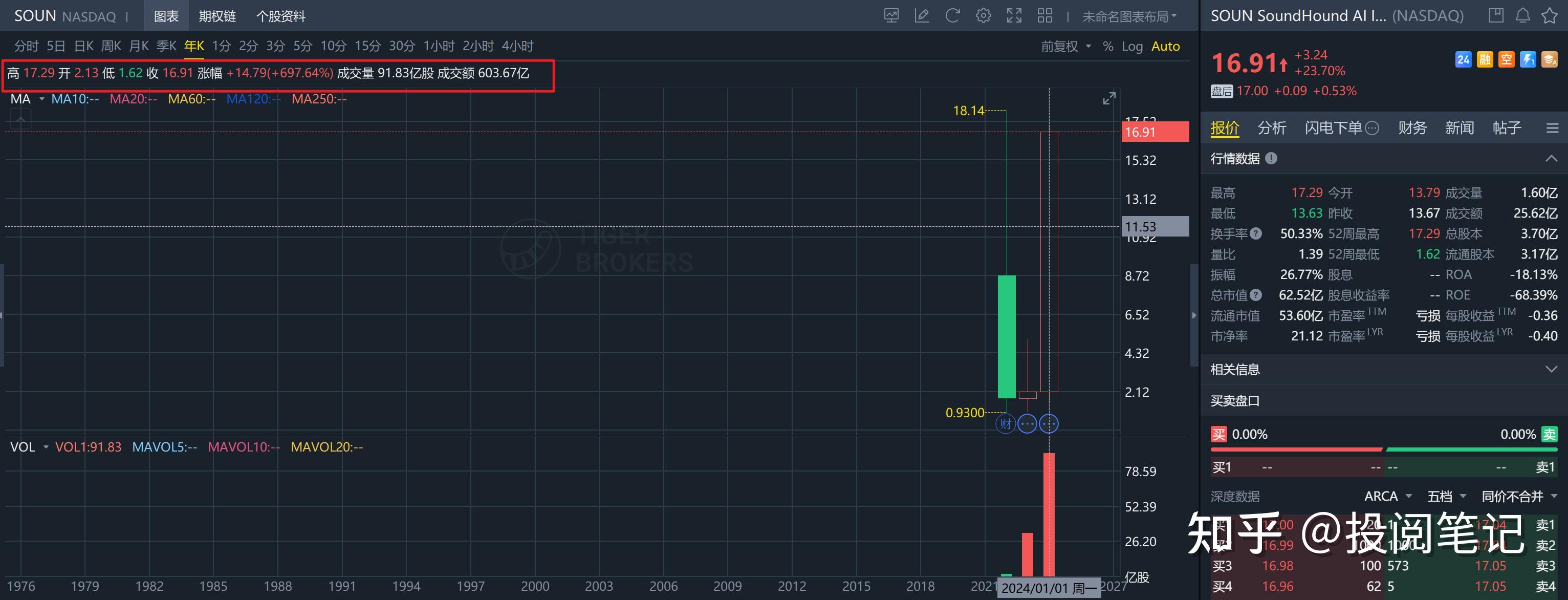Open the drawing pencil tool

coord(922,16)
